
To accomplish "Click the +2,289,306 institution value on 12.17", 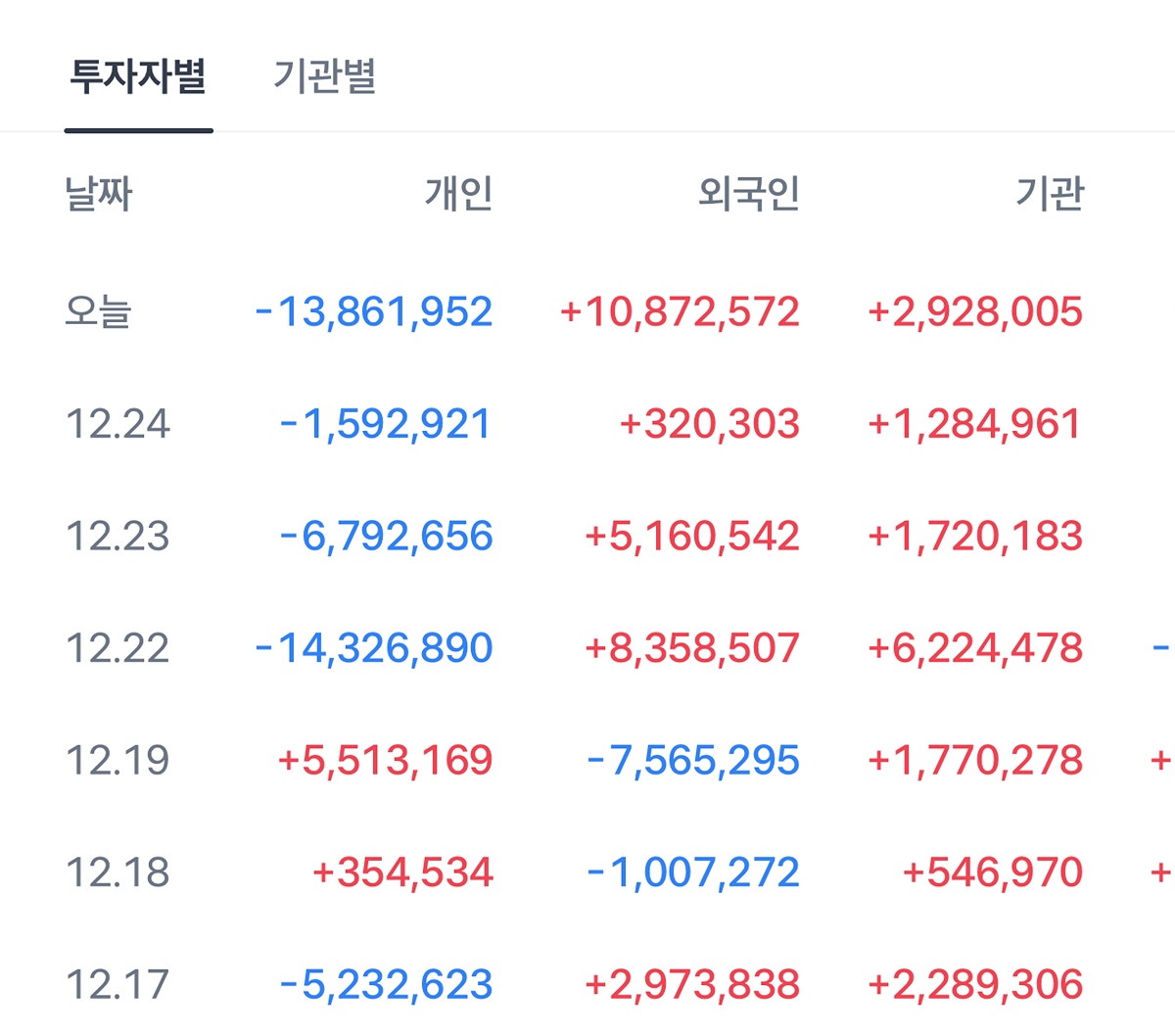I will (x=975, y=984).
